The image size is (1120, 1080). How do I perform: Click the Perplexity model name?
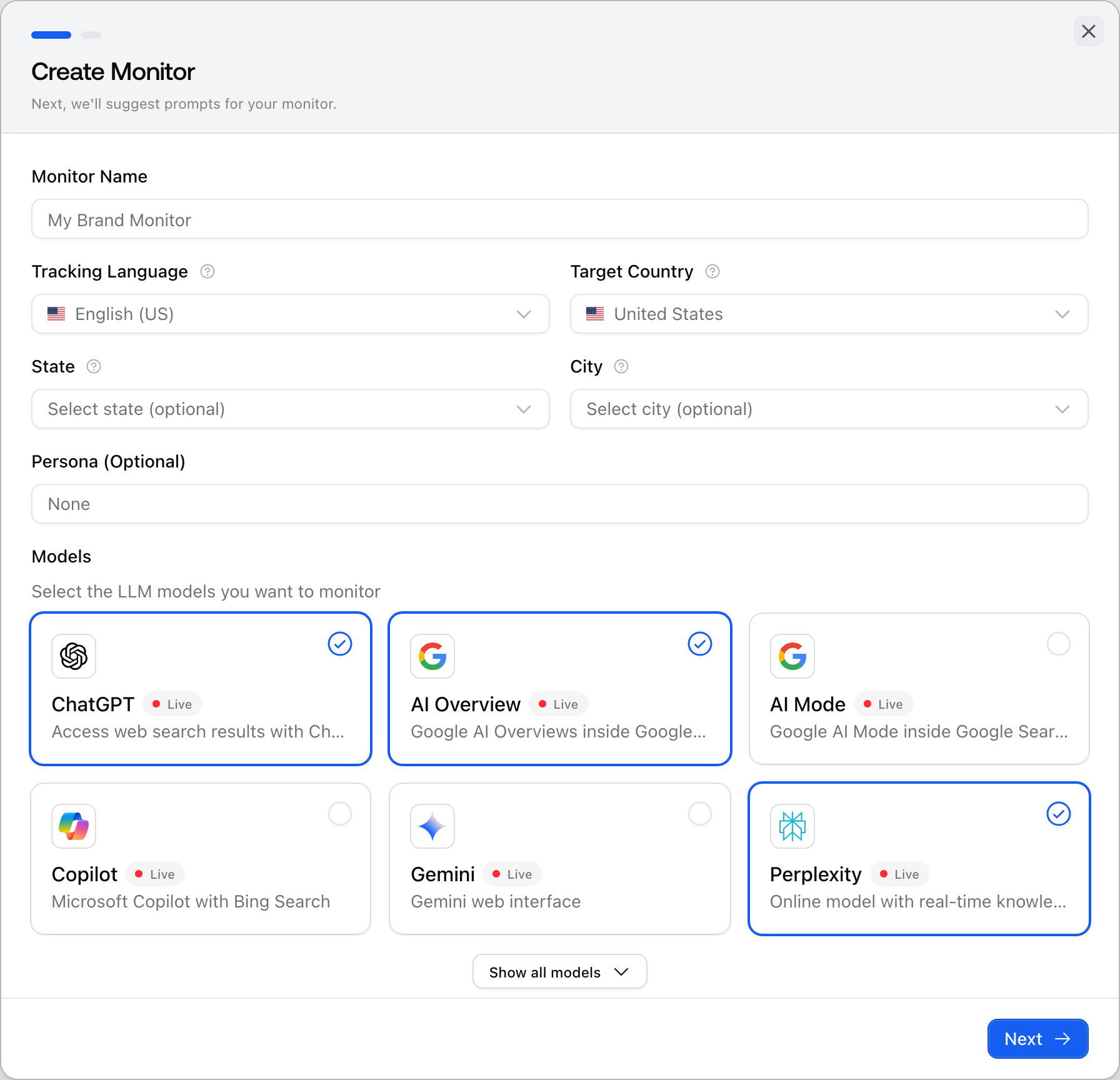816,874
